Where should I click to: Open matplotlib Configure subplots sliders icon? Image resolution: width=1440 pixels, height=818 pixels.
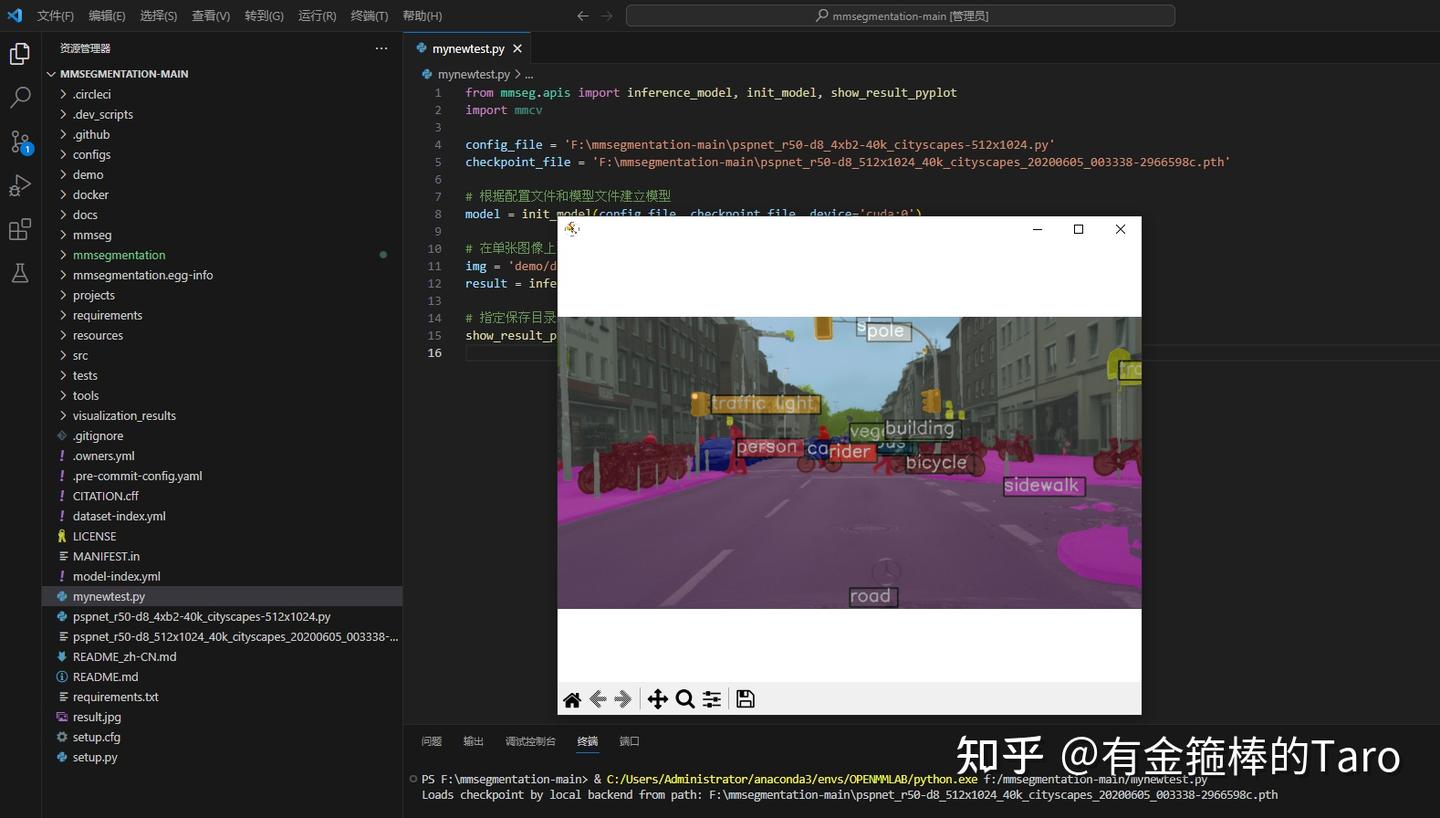(712, 699)
